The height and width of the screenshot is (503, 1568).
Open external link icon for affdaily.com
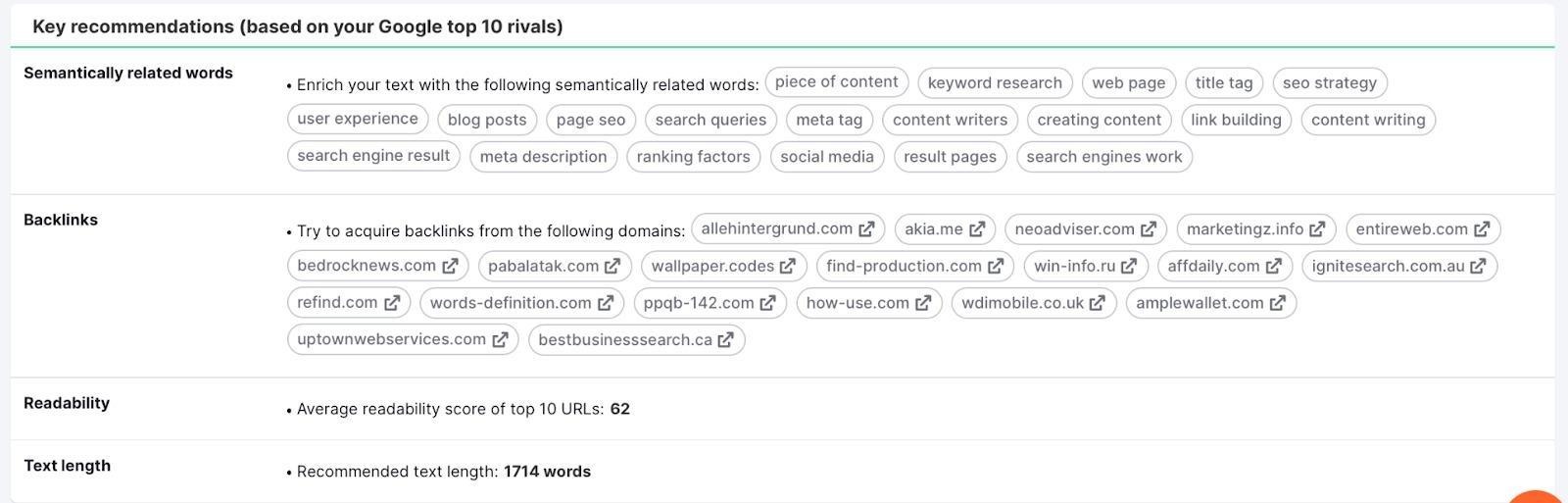(1274, 266)
